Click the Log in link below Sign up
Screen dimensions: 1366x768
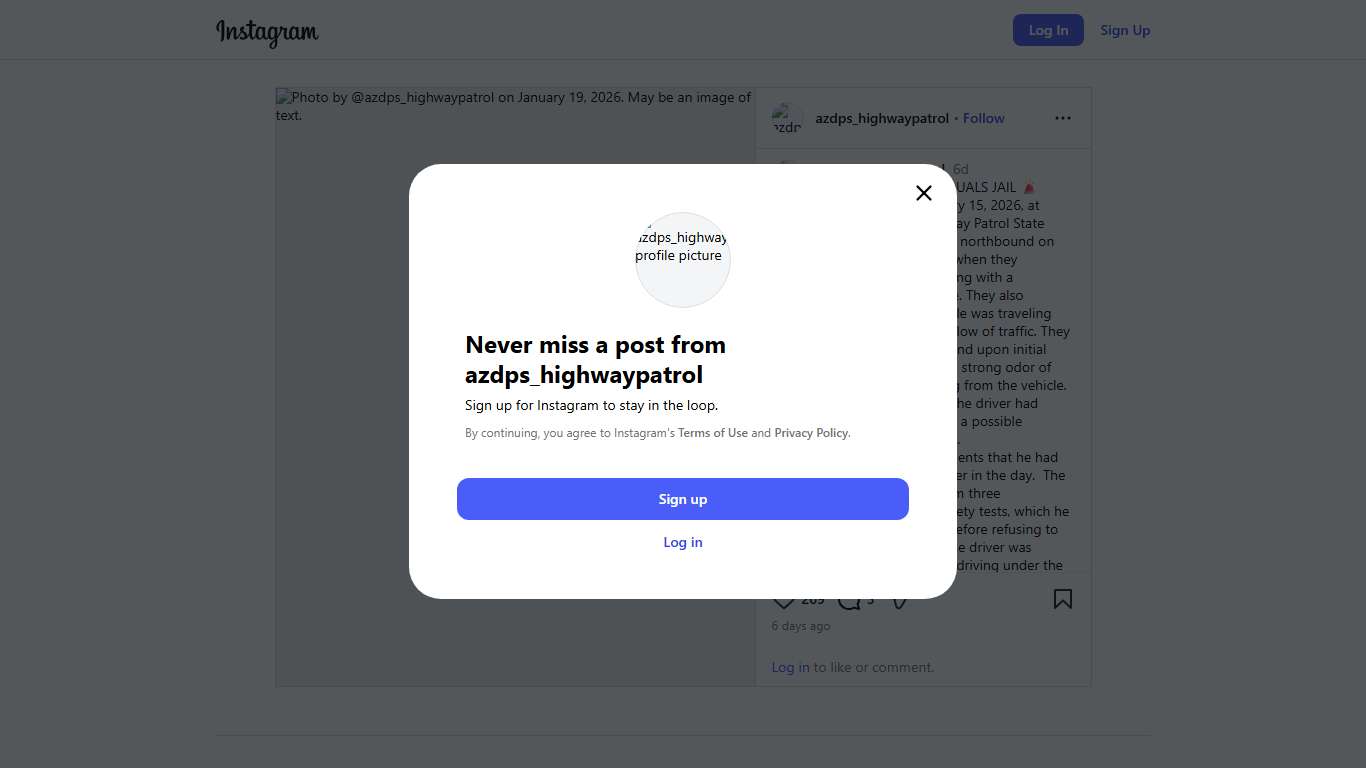(x=683, y=542)
